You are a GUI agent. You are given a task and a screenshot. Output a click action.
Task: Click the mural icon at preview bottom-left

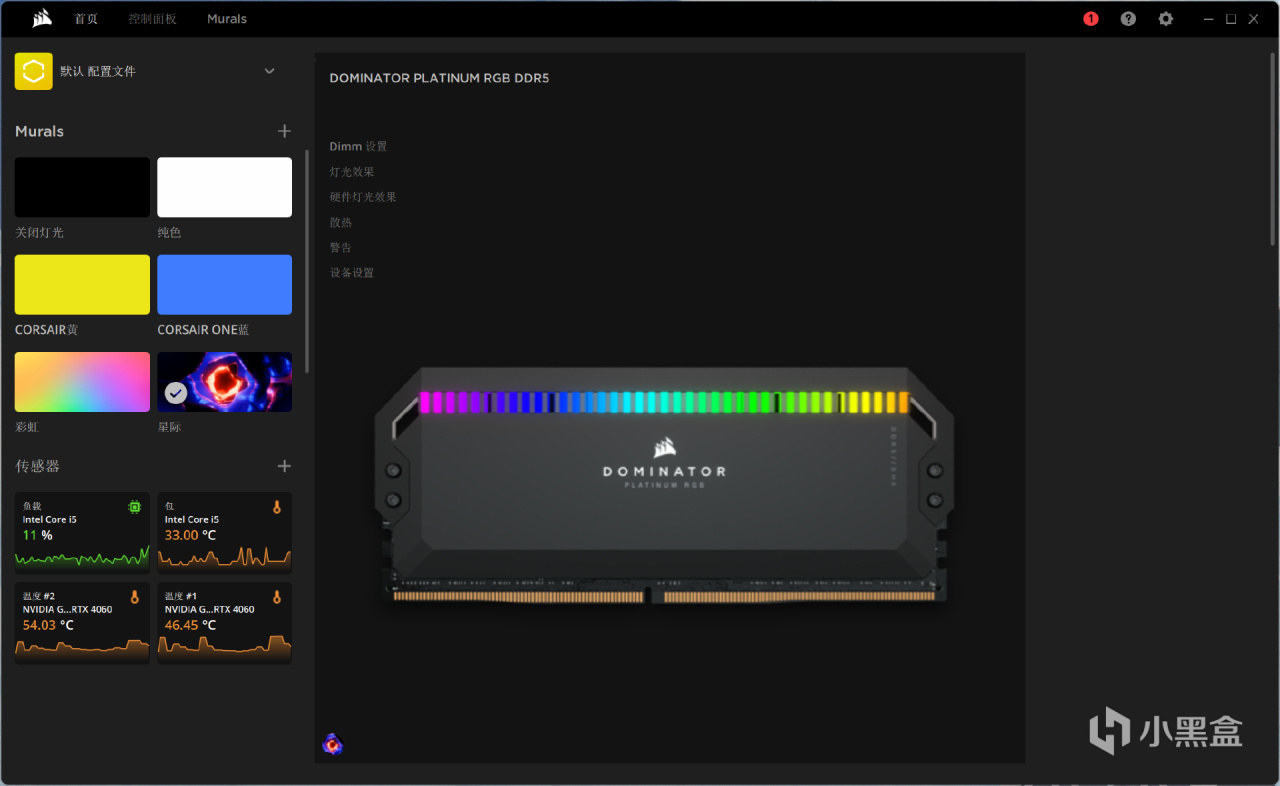333,744
